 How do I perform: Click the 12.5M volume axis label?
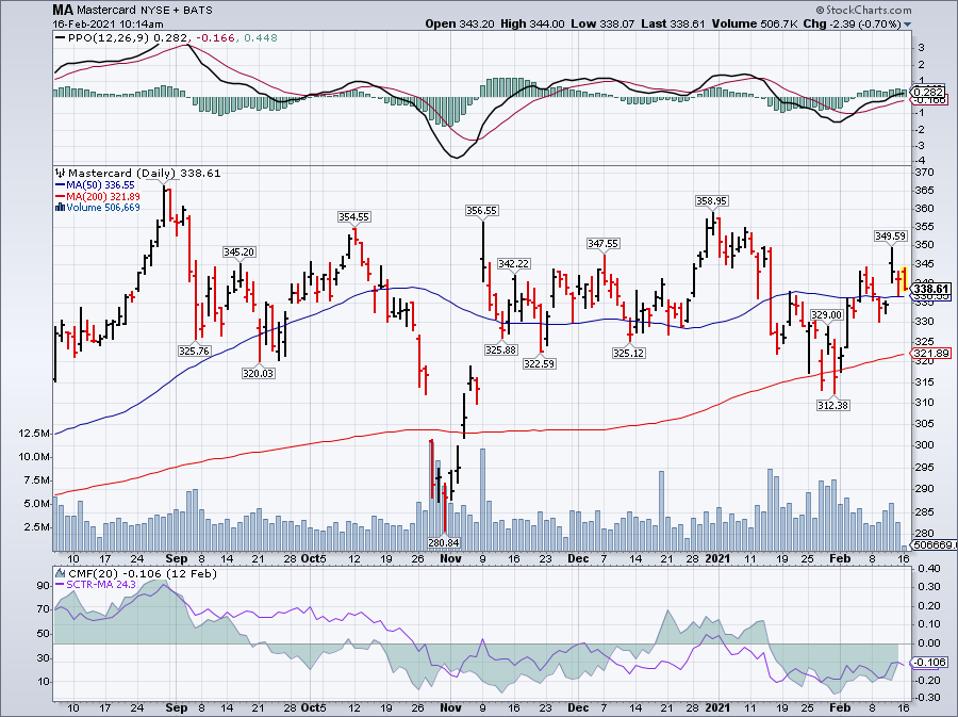35,433
